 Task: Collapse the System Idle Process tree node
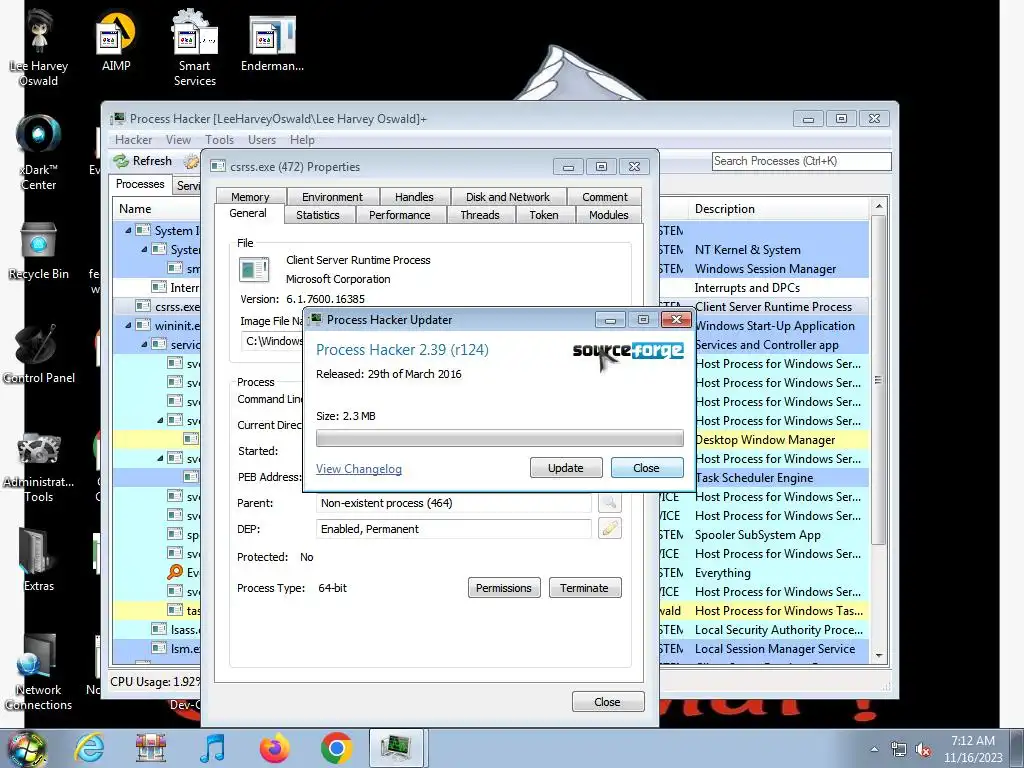pyautogui.click(x=127, y=231)
